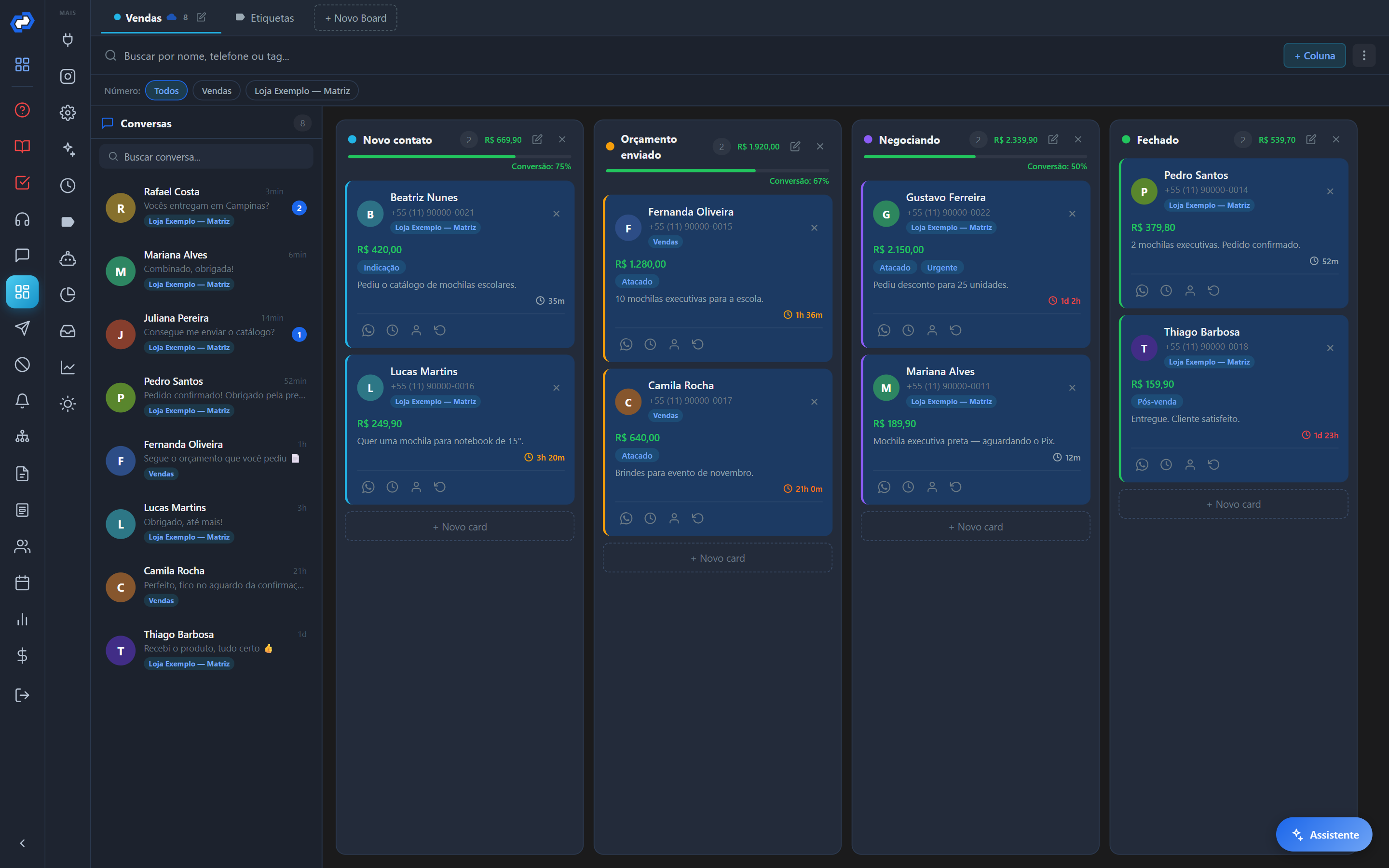Open WhatsApp chat on Beatriz Nunes card
The width and height of the screenshot is (1389, 868).
click(x=368, y=330)
